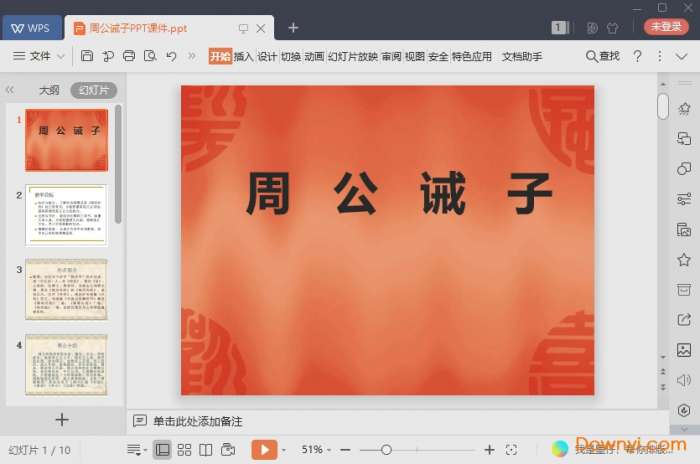Click the WPS home tab
700x464 pixels.
(31, 28)
